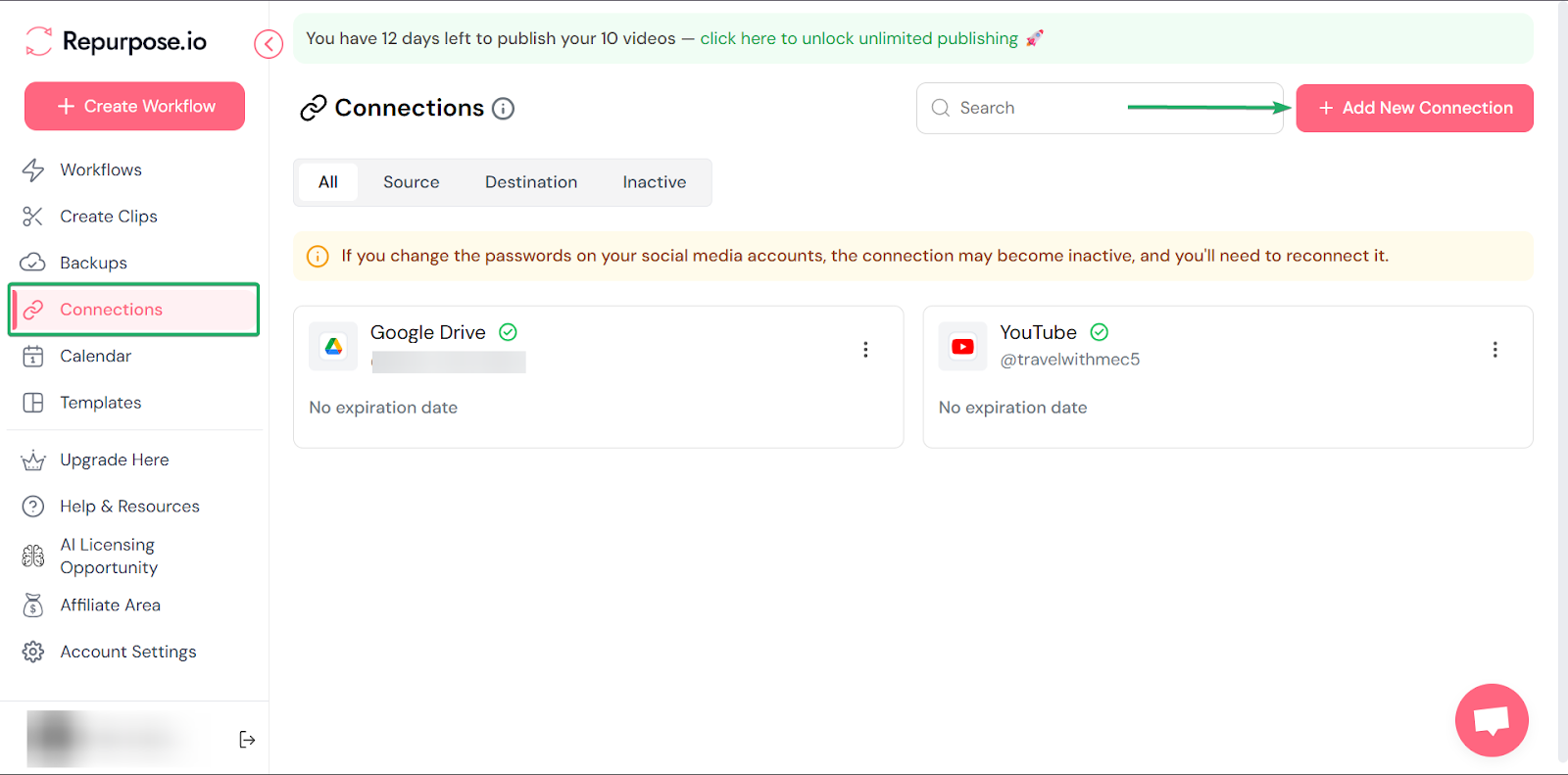Open the chat support bubble

1492,720
